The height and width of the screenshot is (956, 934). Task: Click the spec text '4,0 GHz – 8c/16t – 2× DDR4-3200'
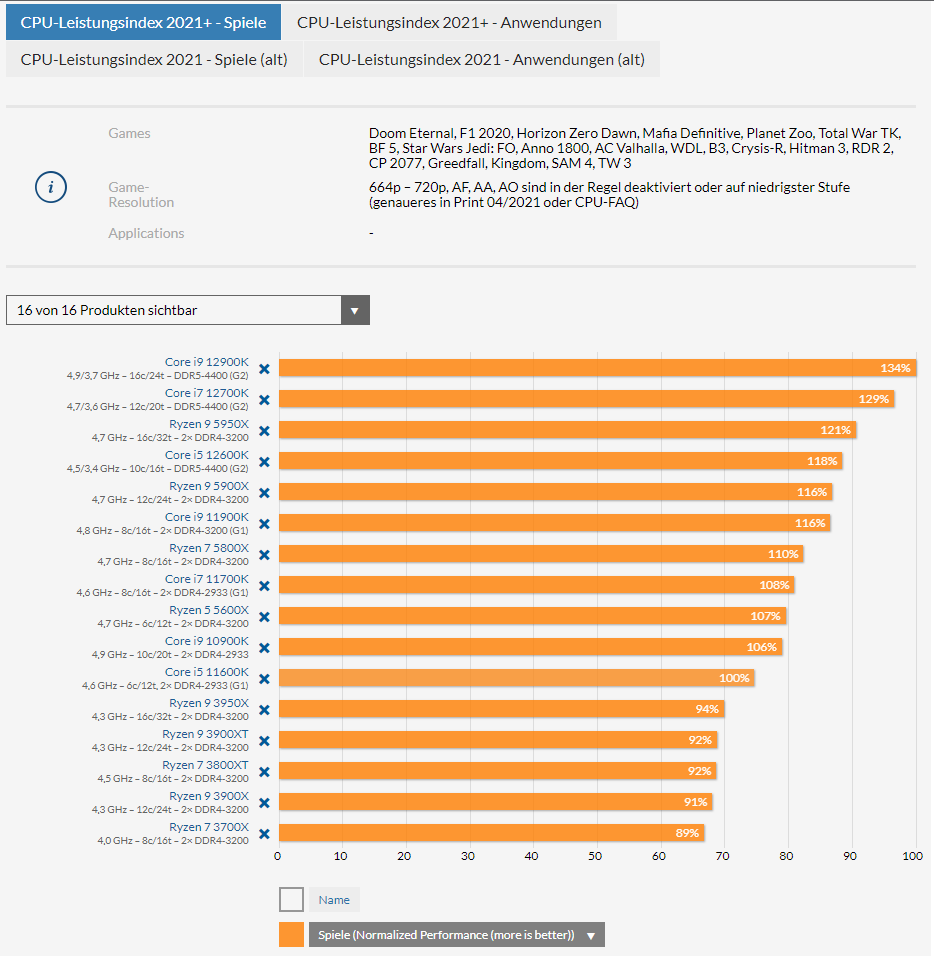click(173, 841)
